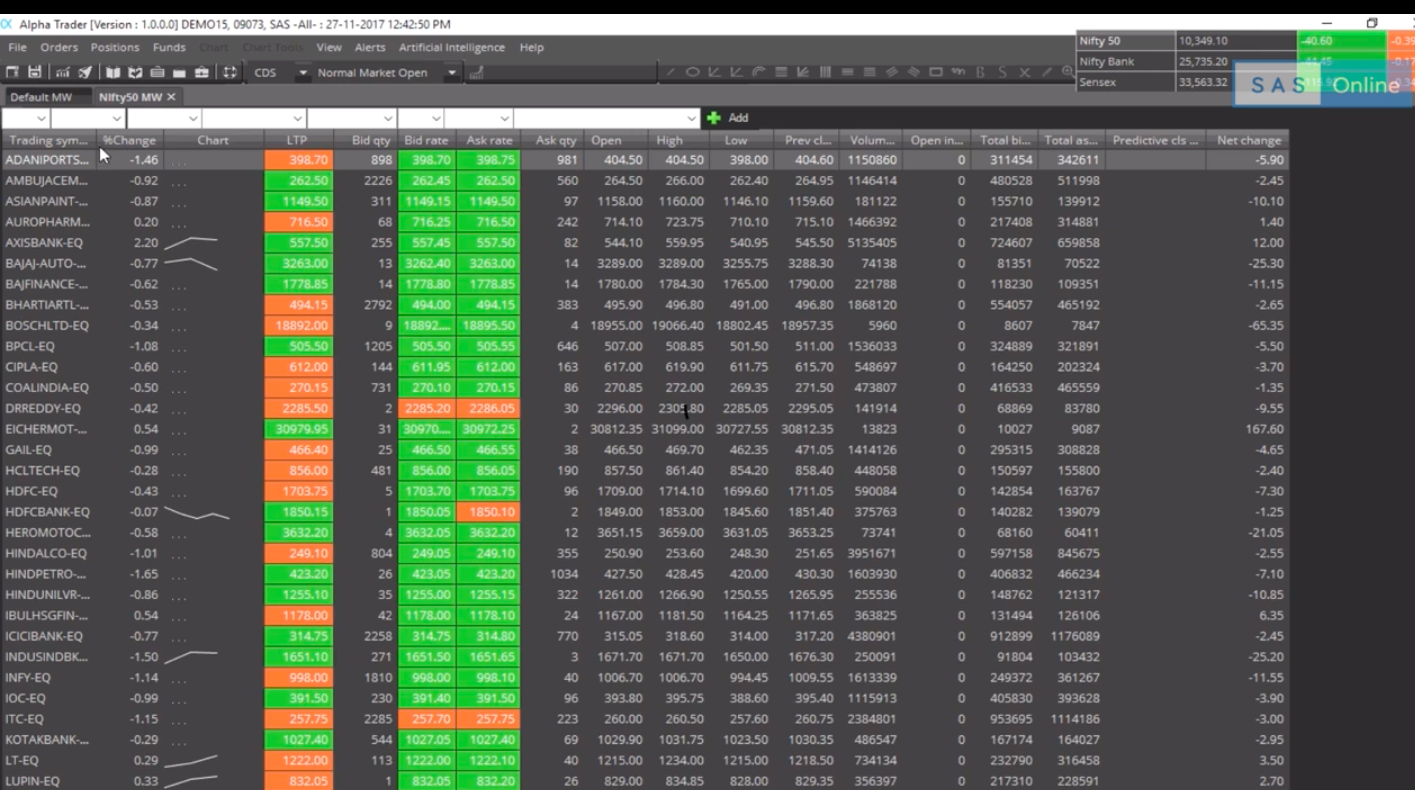Open the AXISBANK-EQ sparkline chart
The image size is (1415, 790).
(x=191, y=242)
